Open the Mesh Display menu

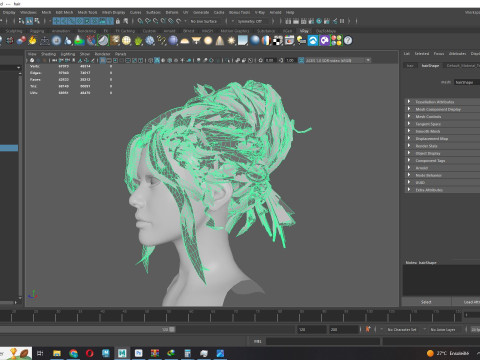point(113,12)
